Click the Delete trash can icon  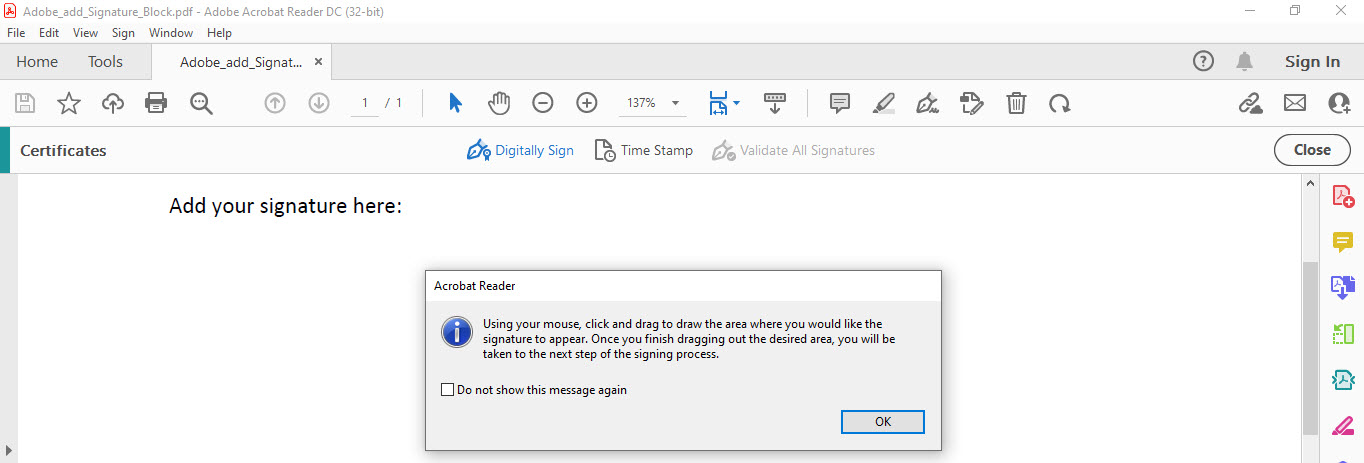pos(1016,103)
